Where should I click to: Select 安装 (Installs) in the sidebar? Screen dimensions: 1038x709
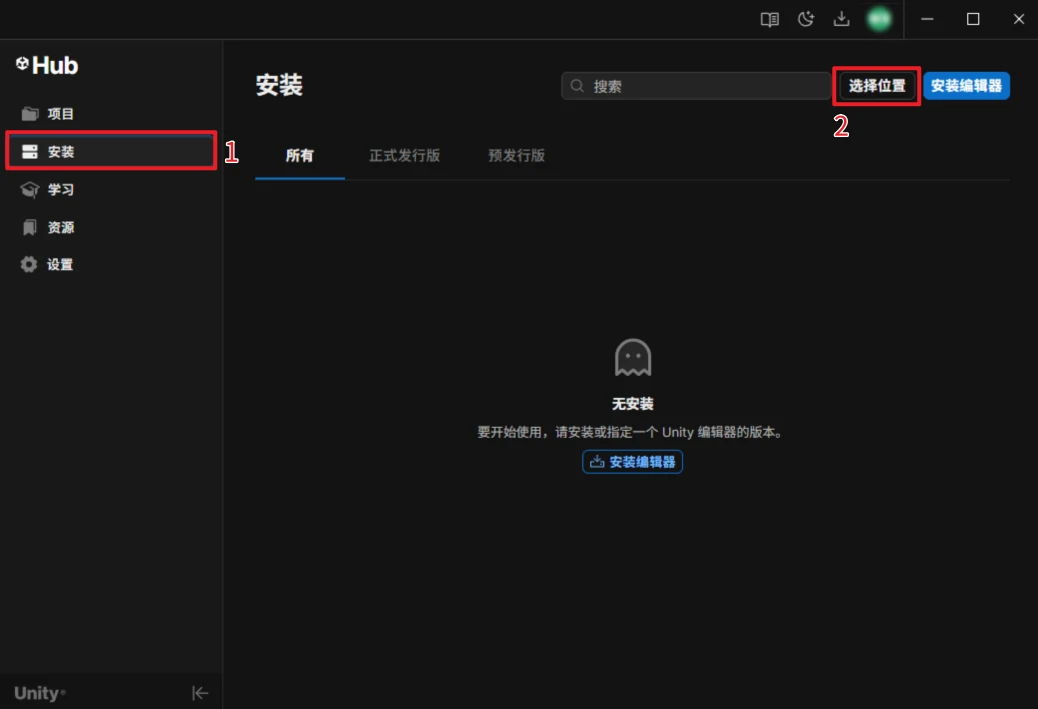click(x=111, y=152)
